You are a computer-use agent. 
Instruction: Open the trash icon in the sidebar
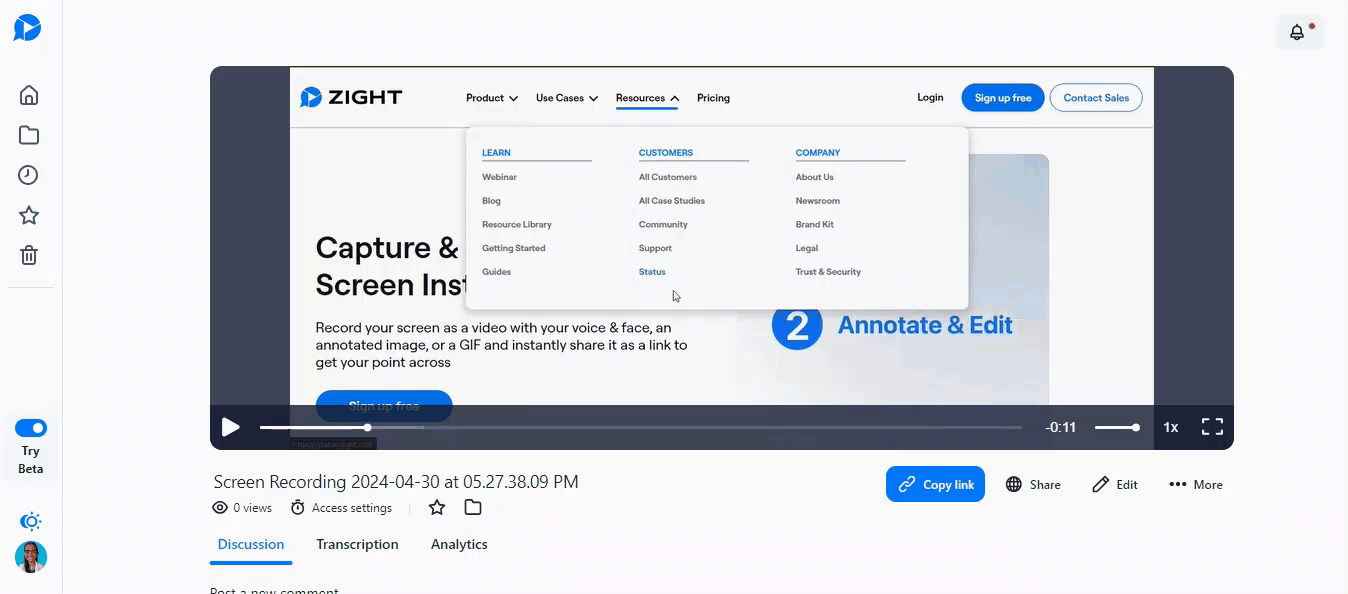coord(29,255)
